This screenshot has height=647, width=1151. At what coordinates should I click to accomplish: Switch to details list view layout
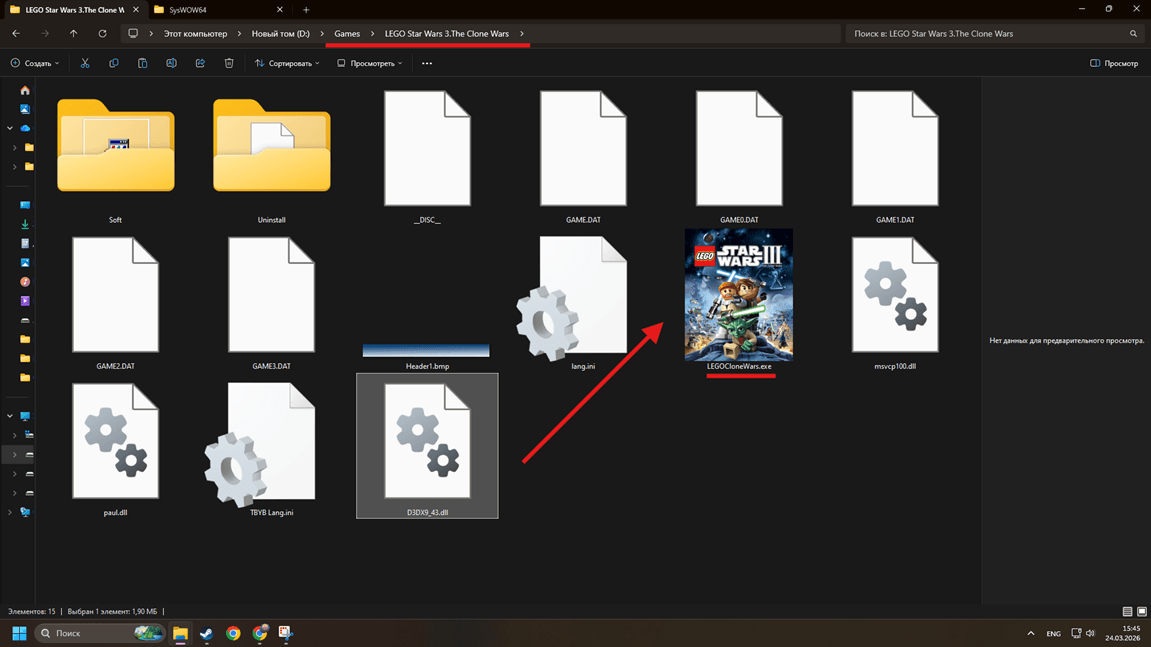coord(1127,611)
